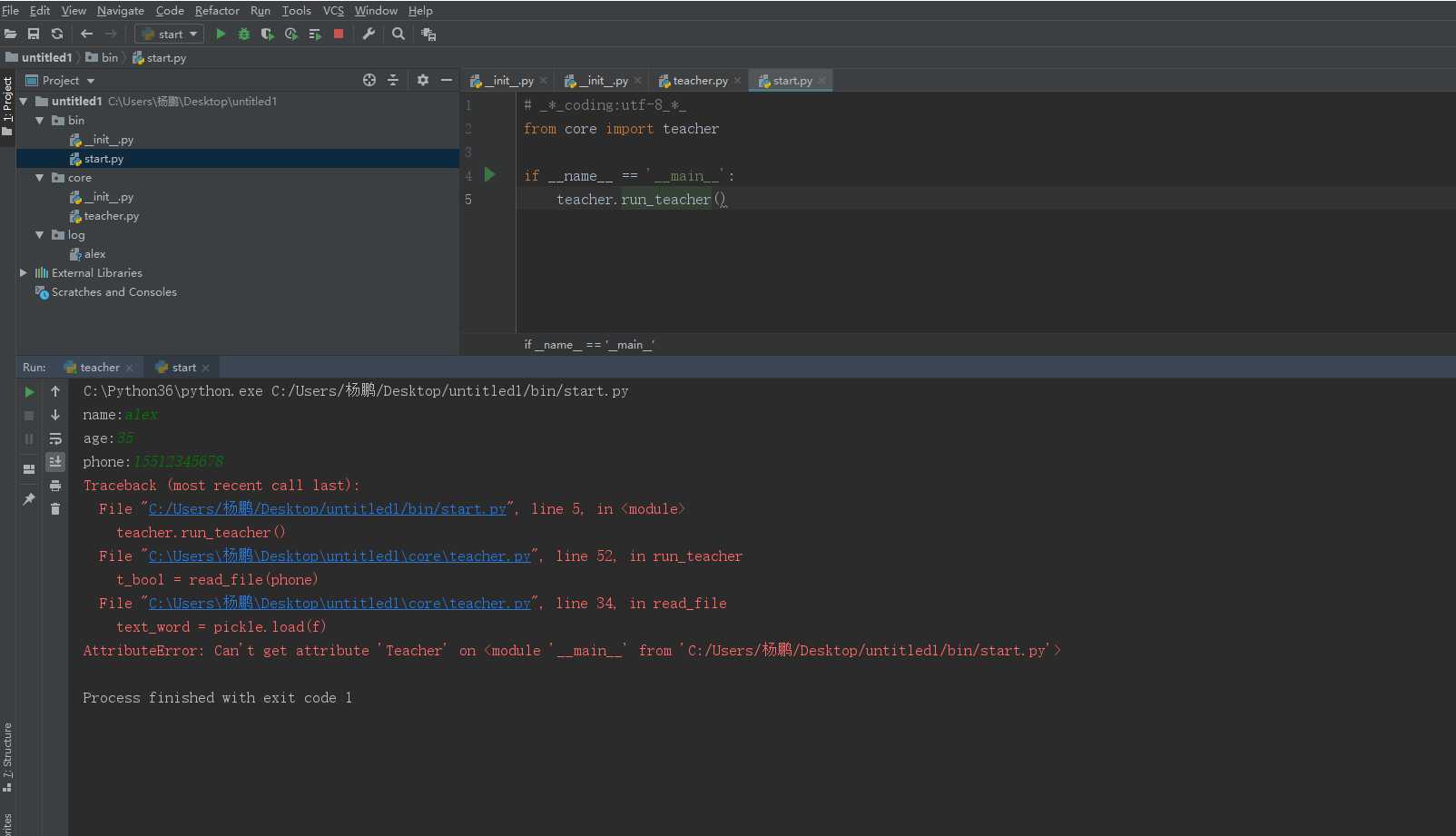Open bin/start.py traceback link
The image size is (1456, 836).
(328, 509)
